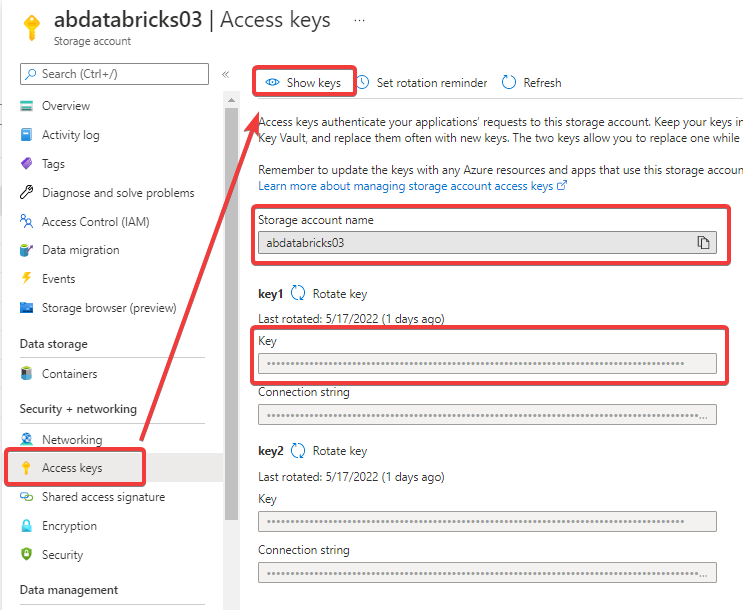Click the key1 heading text
The width and height of the screenshot is (743, 610).
pos(270,294)
